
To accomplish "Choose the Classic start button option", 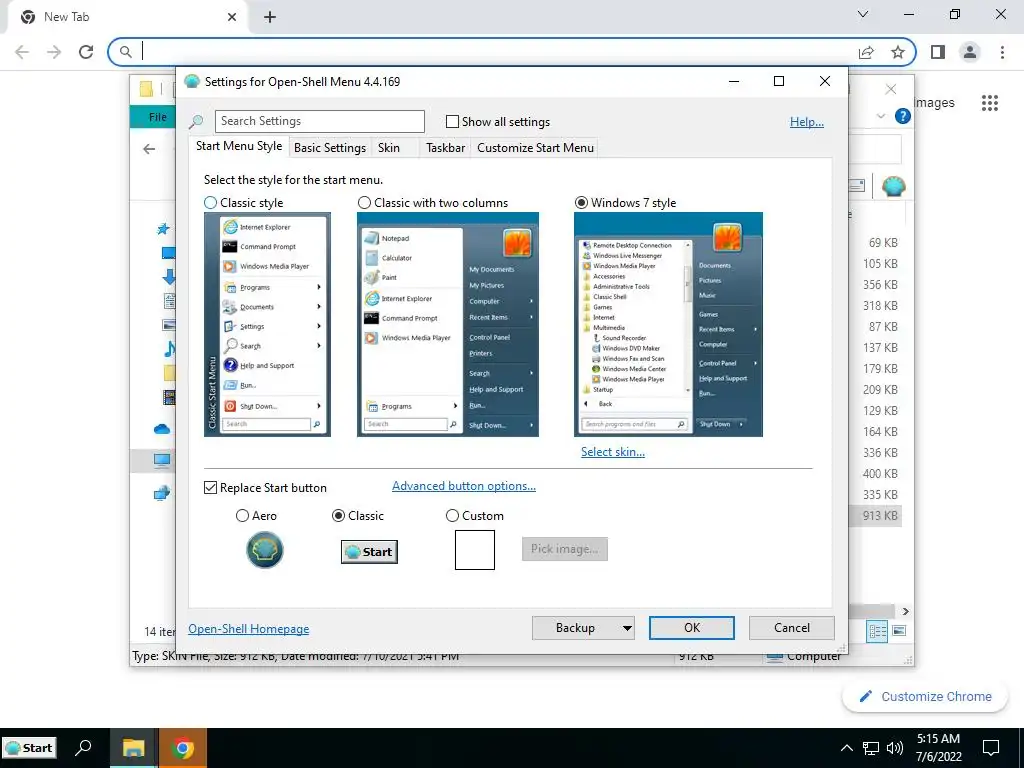I will (x=338, y=515).
